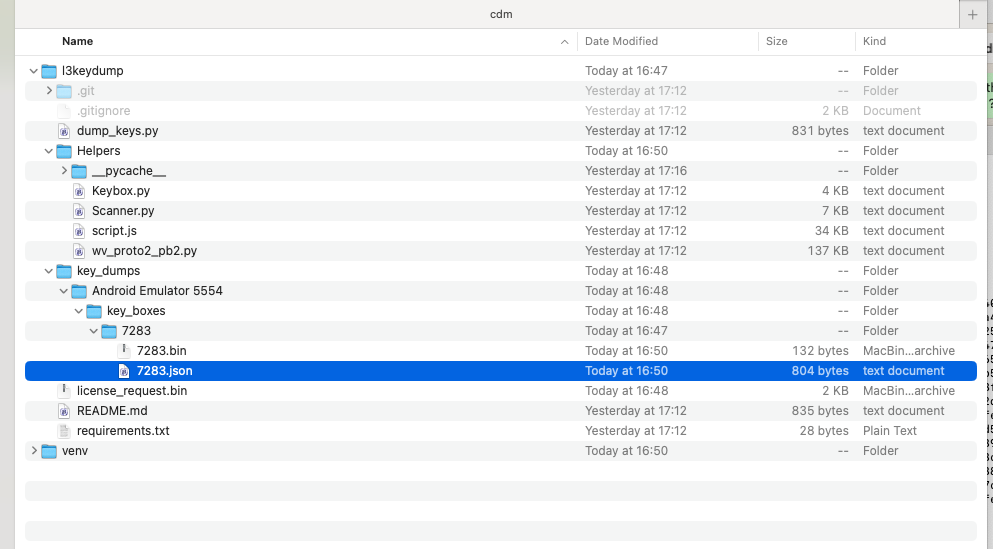Sort by the Kind column header
Viewport: 993px width, 549px height.
[874, 41]
